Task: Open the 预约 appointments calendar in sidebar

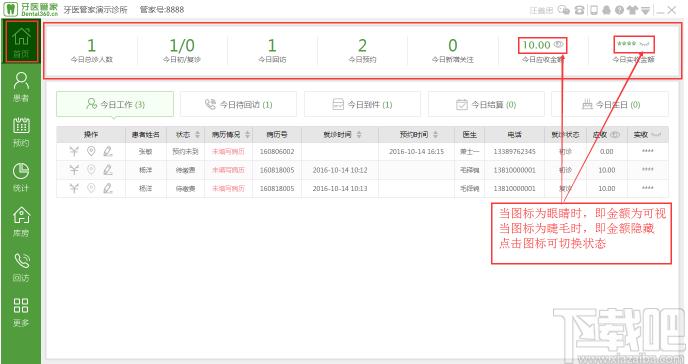Action: [x=21, y=132]
